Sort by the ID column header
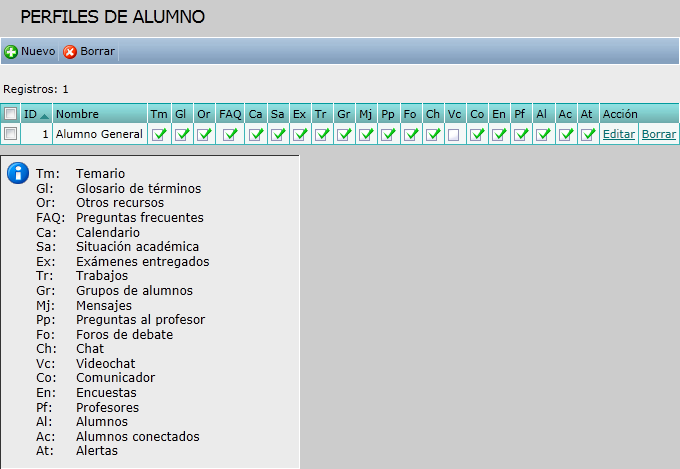 tap(36, 114)
